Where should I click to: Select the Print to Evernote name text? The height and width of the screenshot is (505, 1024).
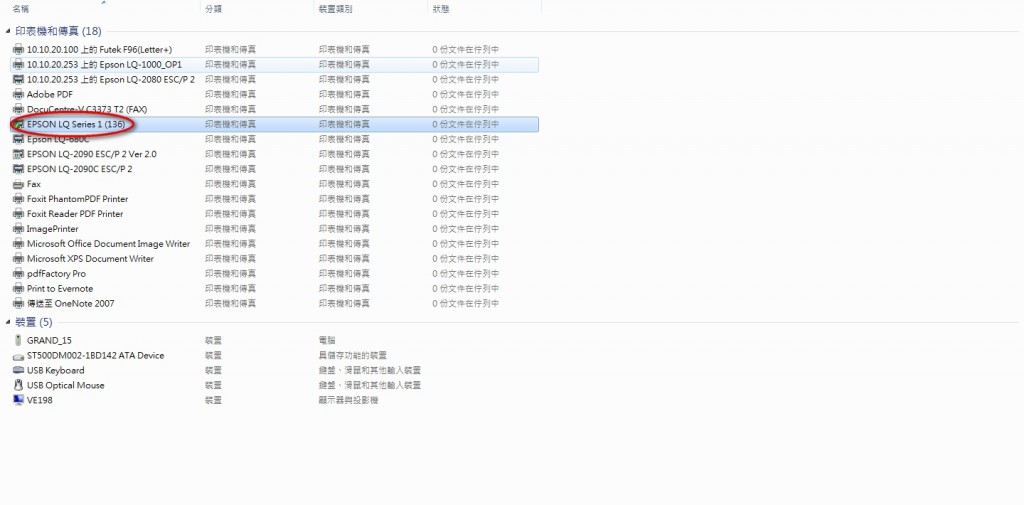[60, 289]
